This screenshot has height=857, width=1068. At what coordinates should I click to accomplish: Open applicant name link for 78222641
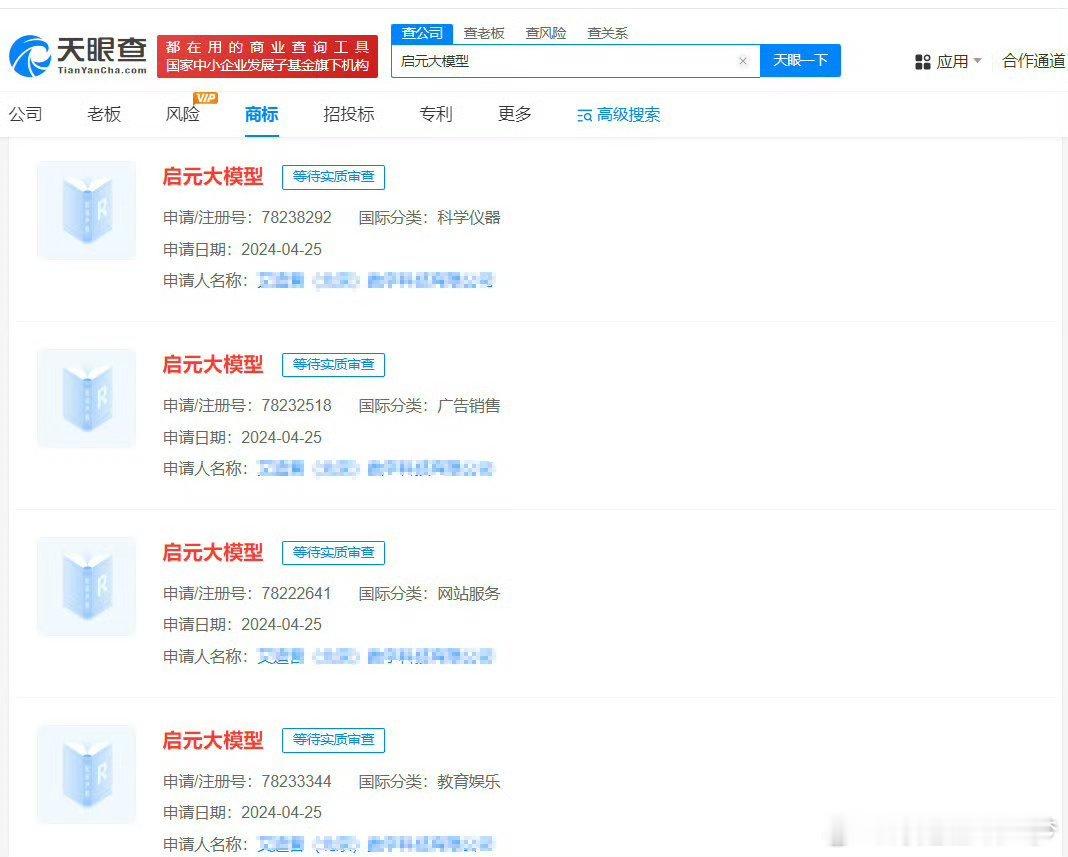click(x=375, y=657)
